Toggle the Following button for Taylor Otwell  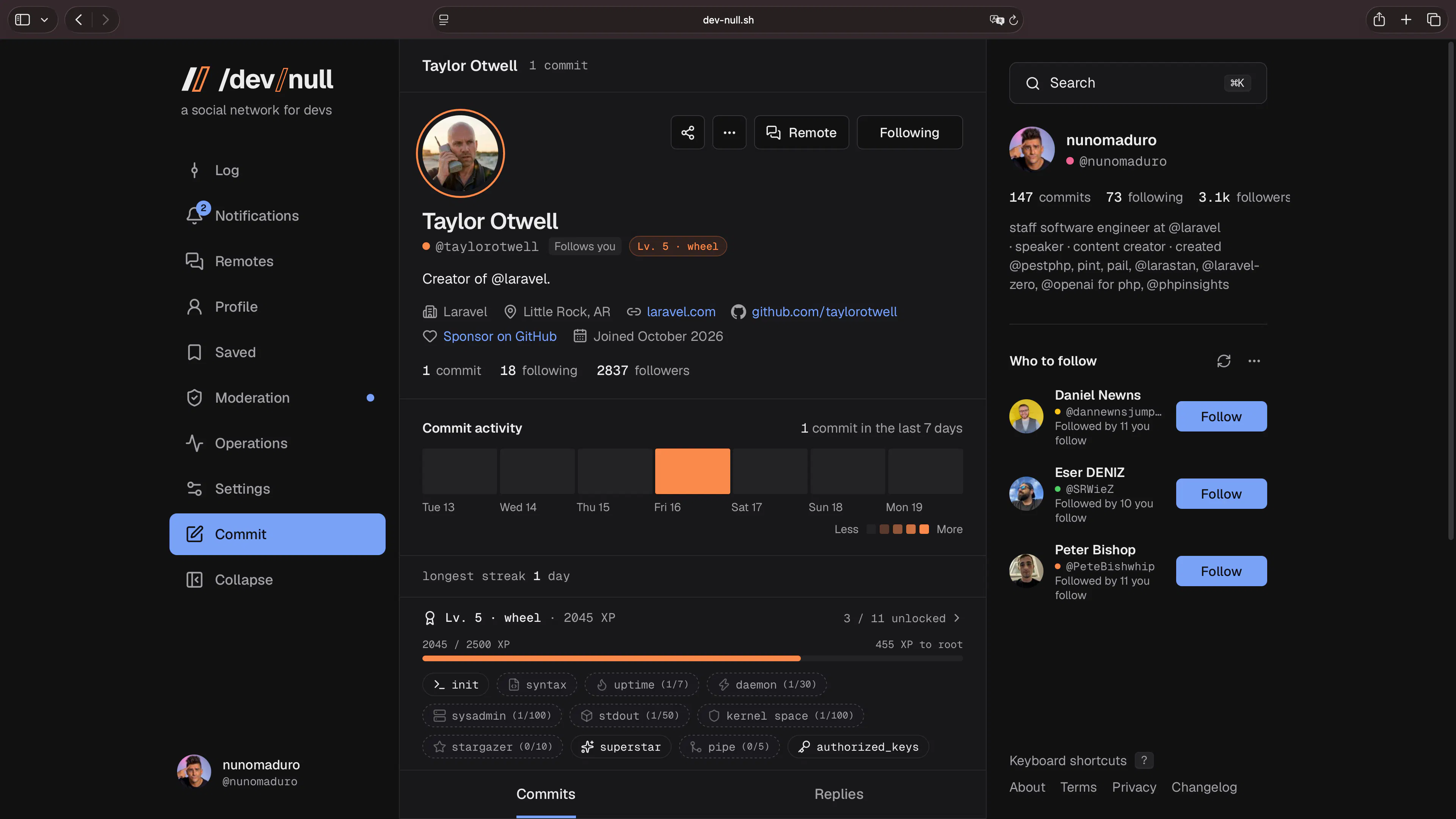(910, 132)
